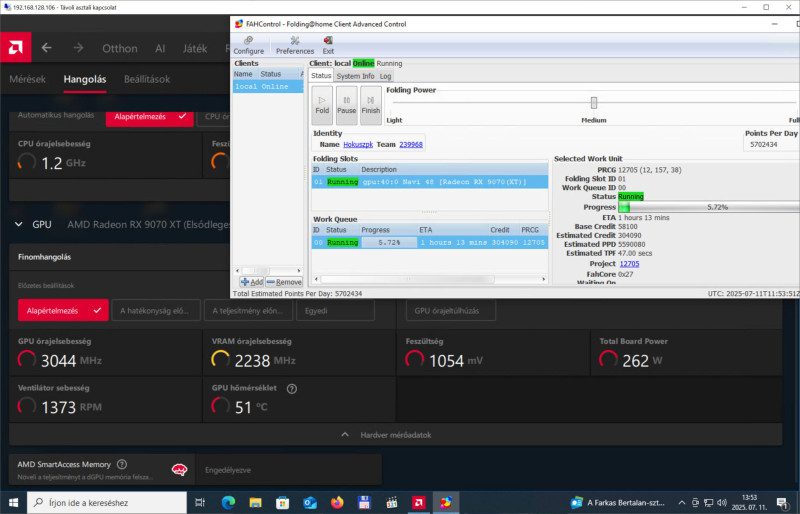Select Alapértelmezés preset under Finomhangolás
Screen dimensions: 800x514
pyautogui.click(x=63, y=310)
